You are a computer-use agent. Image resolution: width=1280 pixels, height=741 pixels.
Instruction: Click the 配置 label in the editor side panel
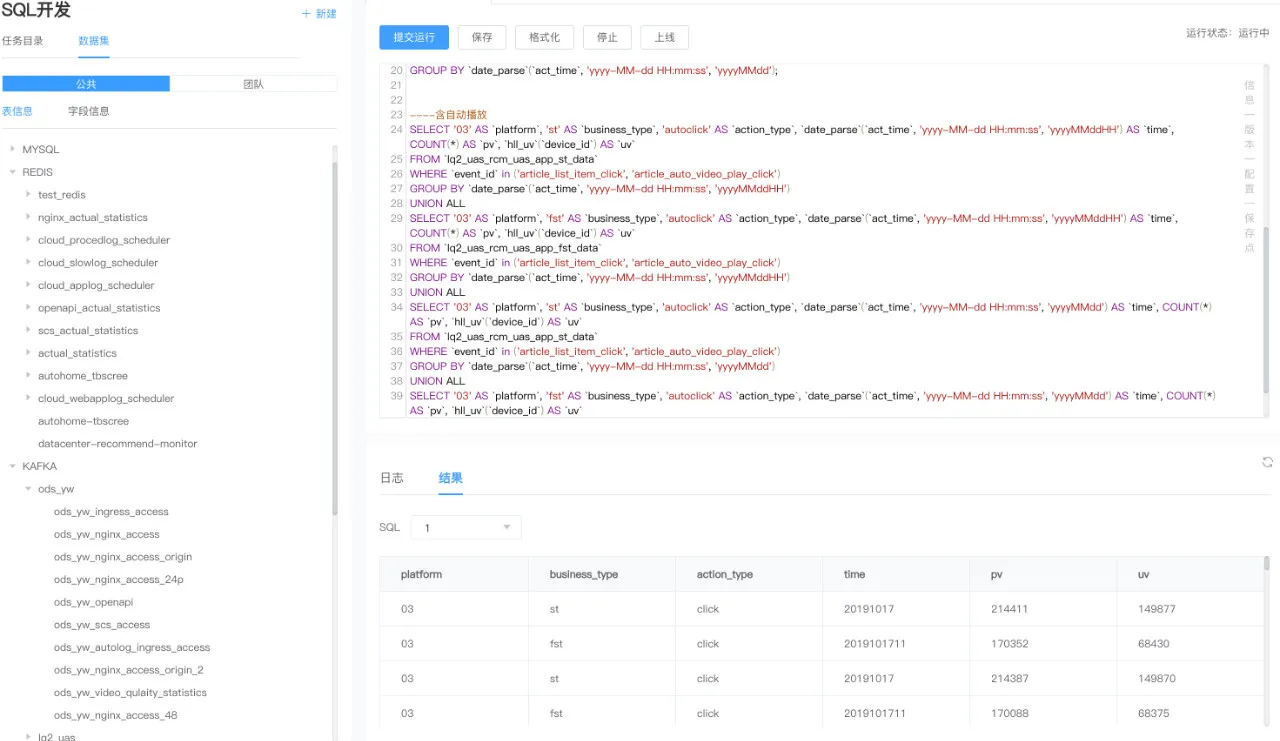click(1249, 181)
